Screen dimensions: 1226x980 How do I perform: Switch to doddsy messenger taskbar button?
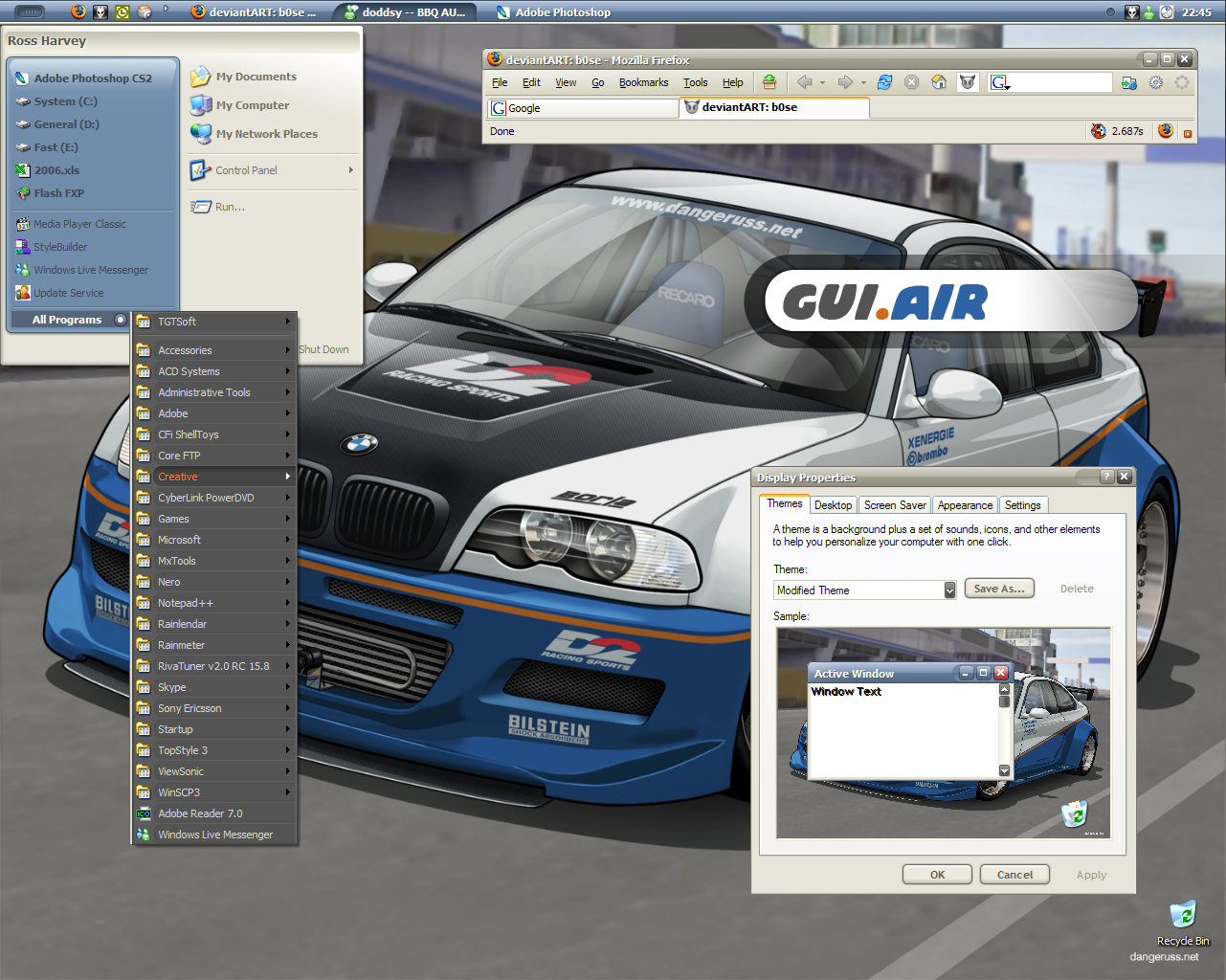(405, 12)
